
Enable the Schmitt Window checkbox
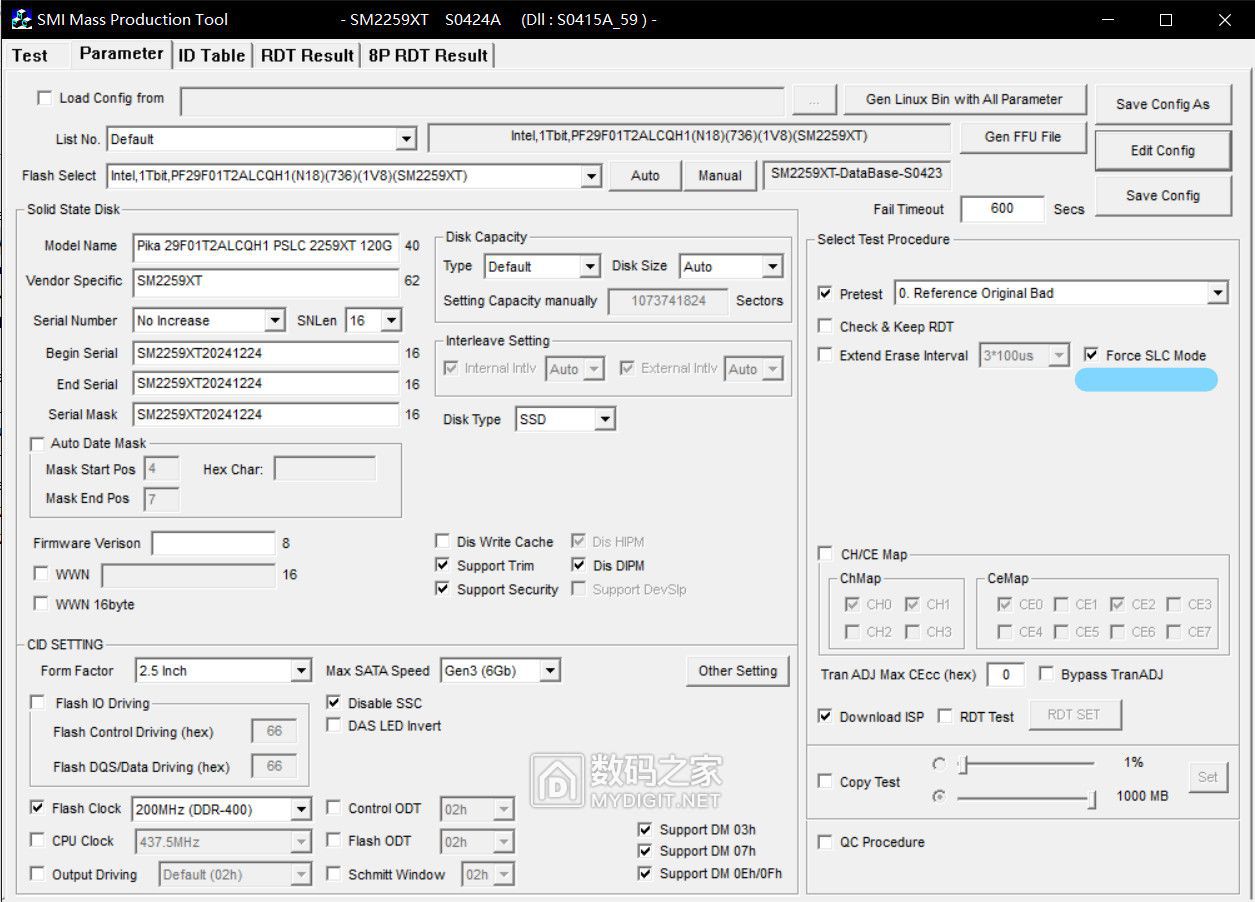(x=334, y=874)
